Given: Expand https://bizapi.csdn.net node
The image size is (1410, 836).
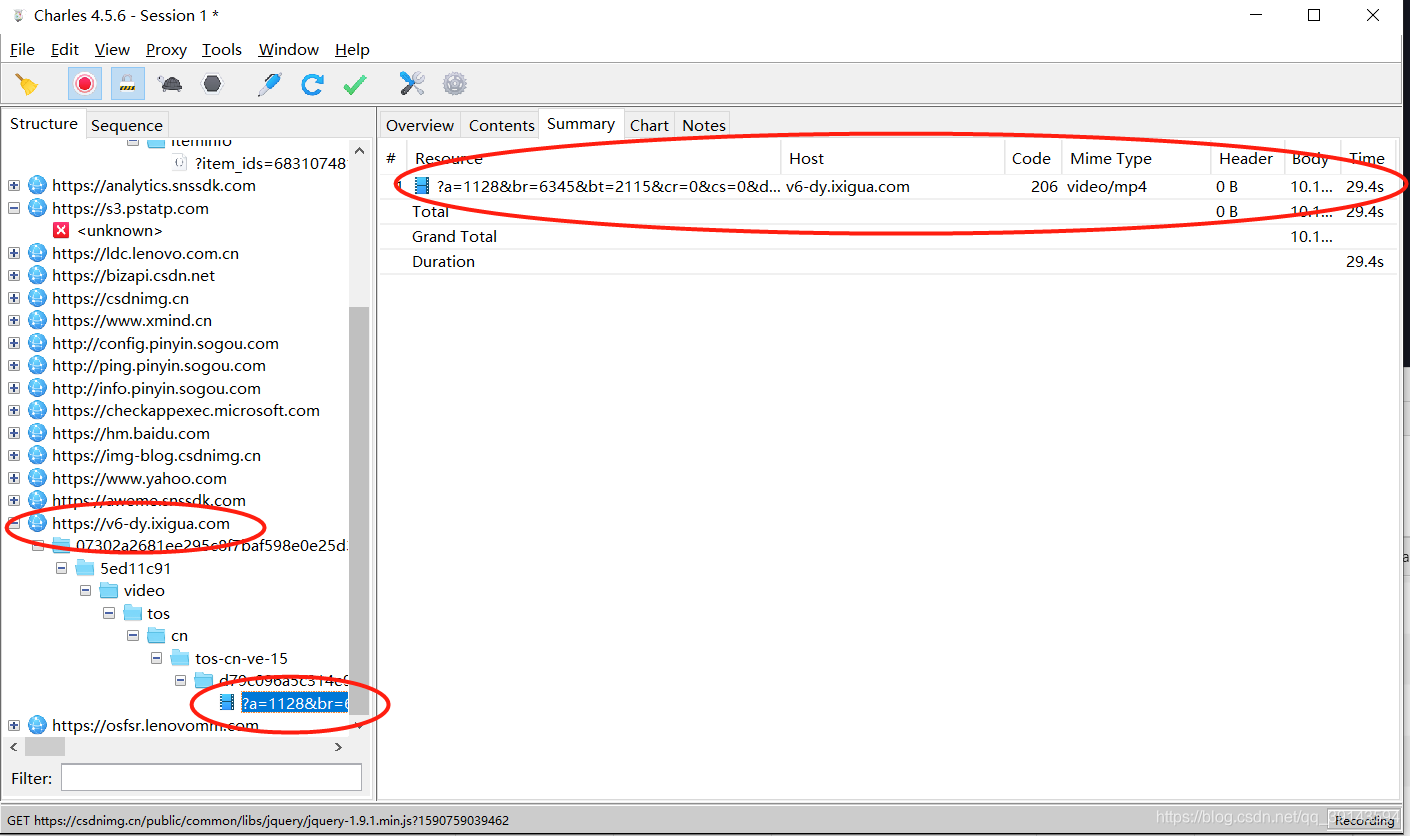Looking at the screenshot, I should (14, 276).
